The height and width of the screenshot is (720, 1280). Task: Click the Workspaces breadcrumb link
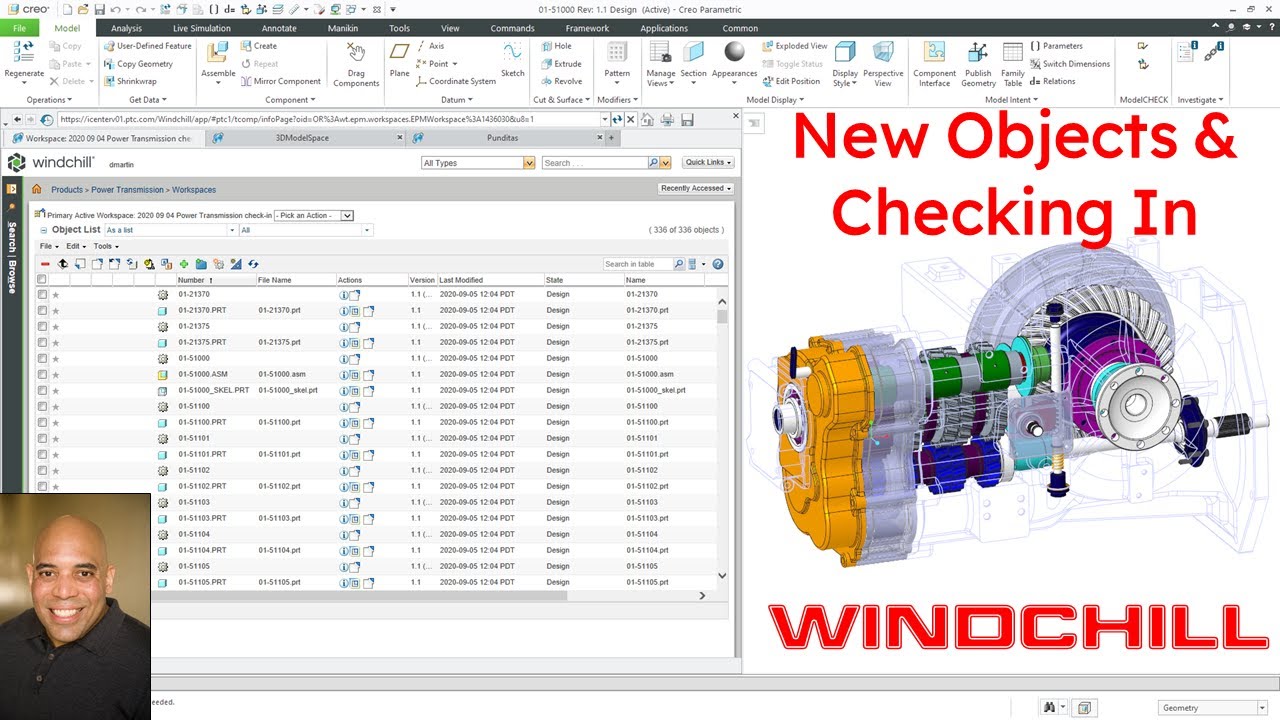(194, 189)
